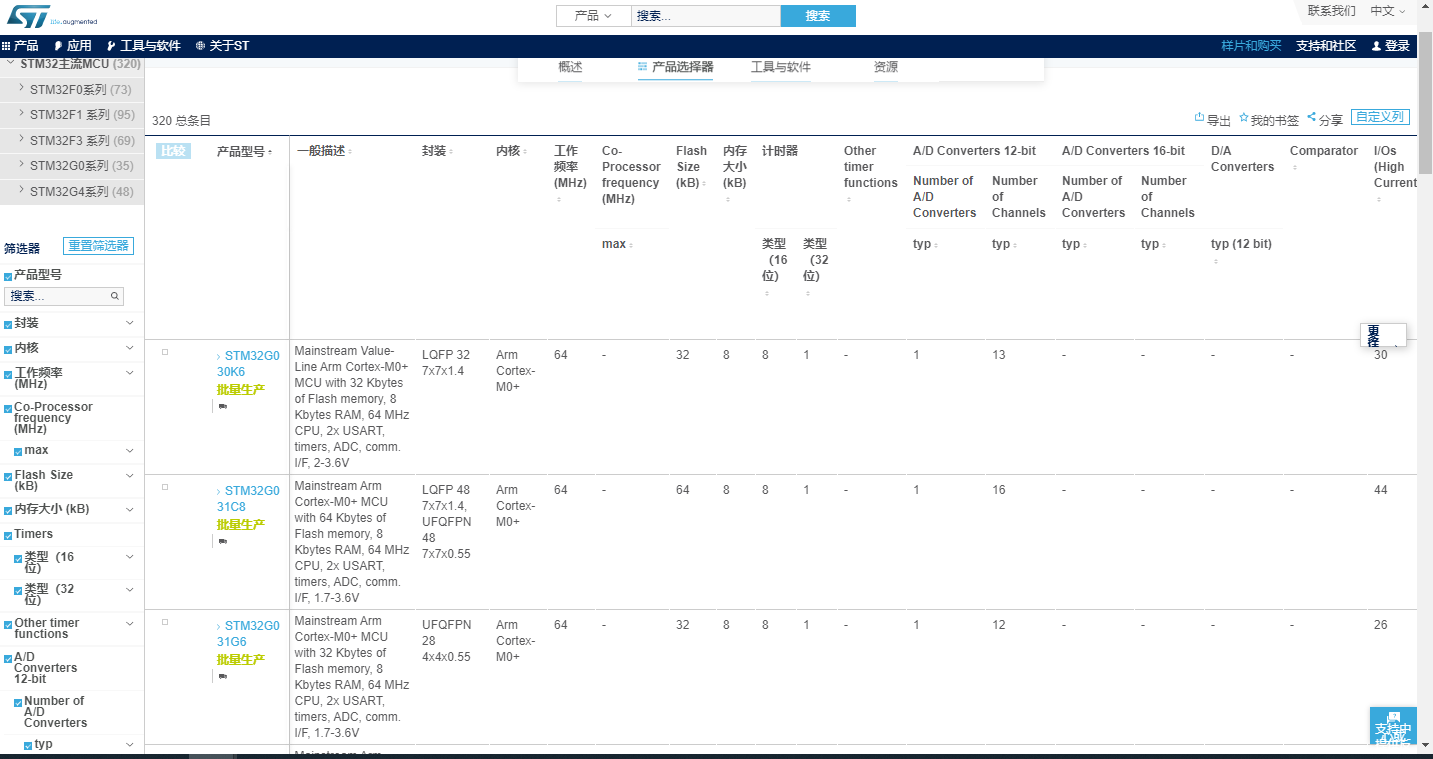The height and width of the screenshot is (759, 1433).
Task: Click the star icon beside 我的书签
Action: click(x=1244, y=118)
